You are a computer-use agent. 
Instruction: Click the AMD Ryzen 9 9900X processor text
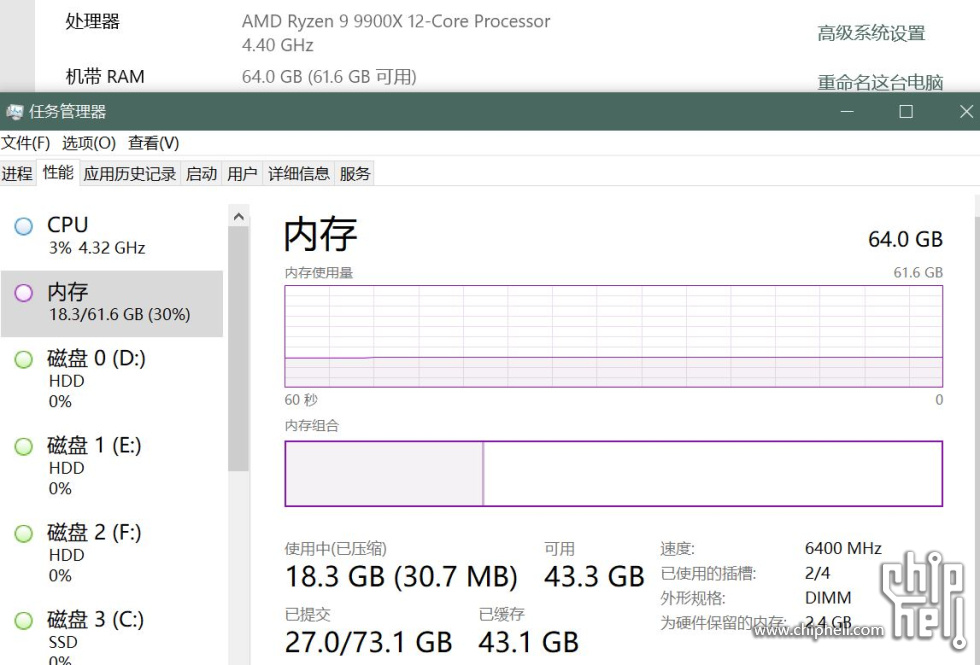point(396,22)
